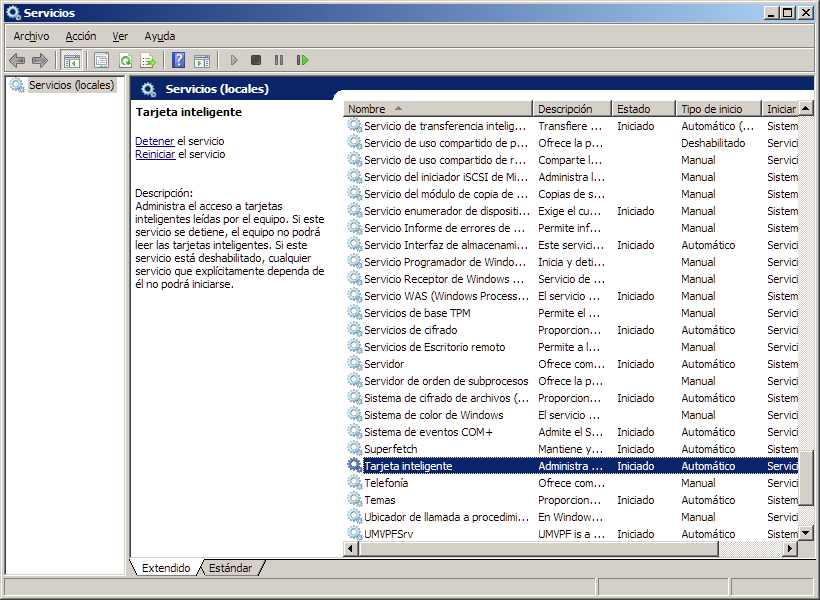Click the Back arrow toolbar icon
Image resolution: width=820 pixels, height=600 pixels.
17,60
